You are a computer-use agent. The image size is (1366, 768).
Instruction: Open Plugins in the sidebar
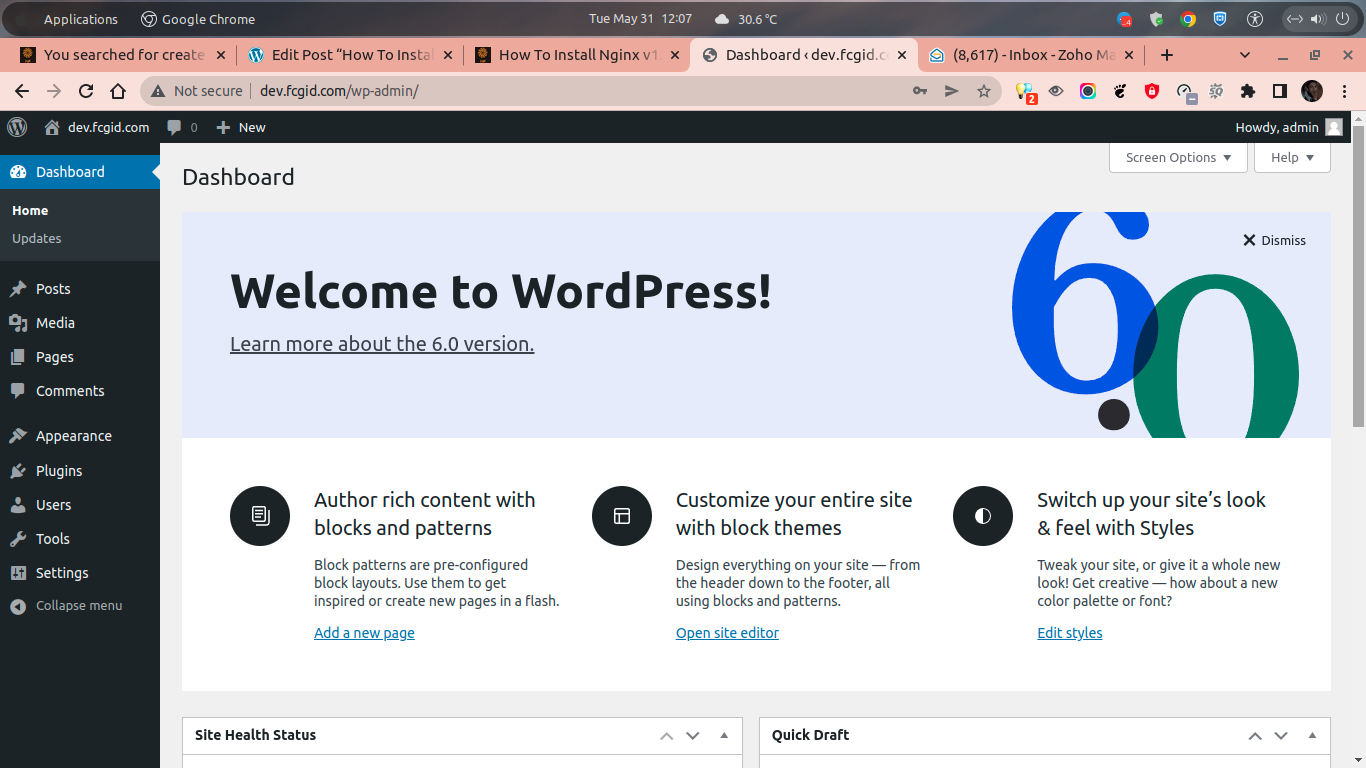pos(80,471)
